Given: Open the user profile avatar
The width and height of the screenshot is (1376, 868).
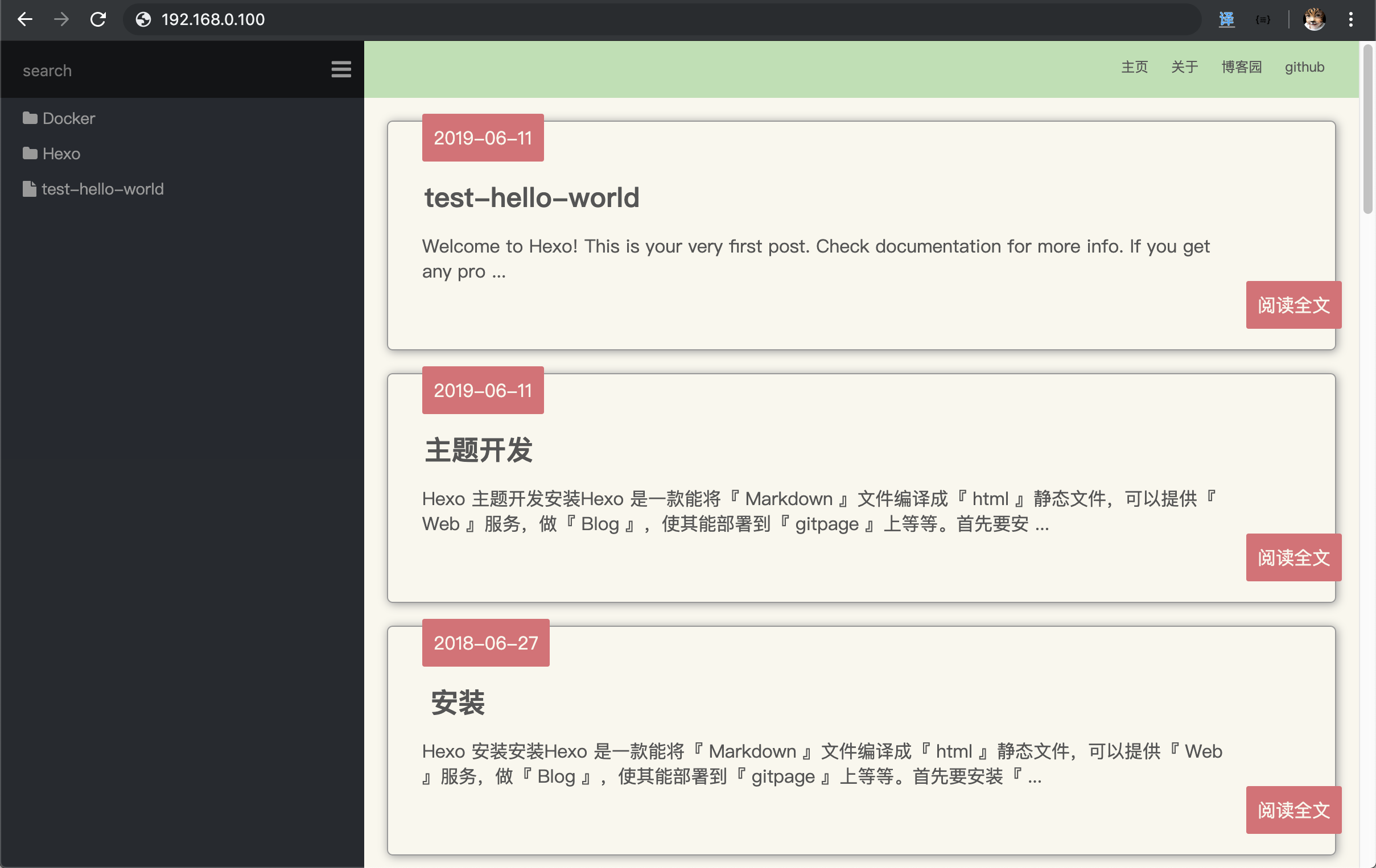Looking at the screenshot, I should pyautogui.click(x=1314, y=19).
